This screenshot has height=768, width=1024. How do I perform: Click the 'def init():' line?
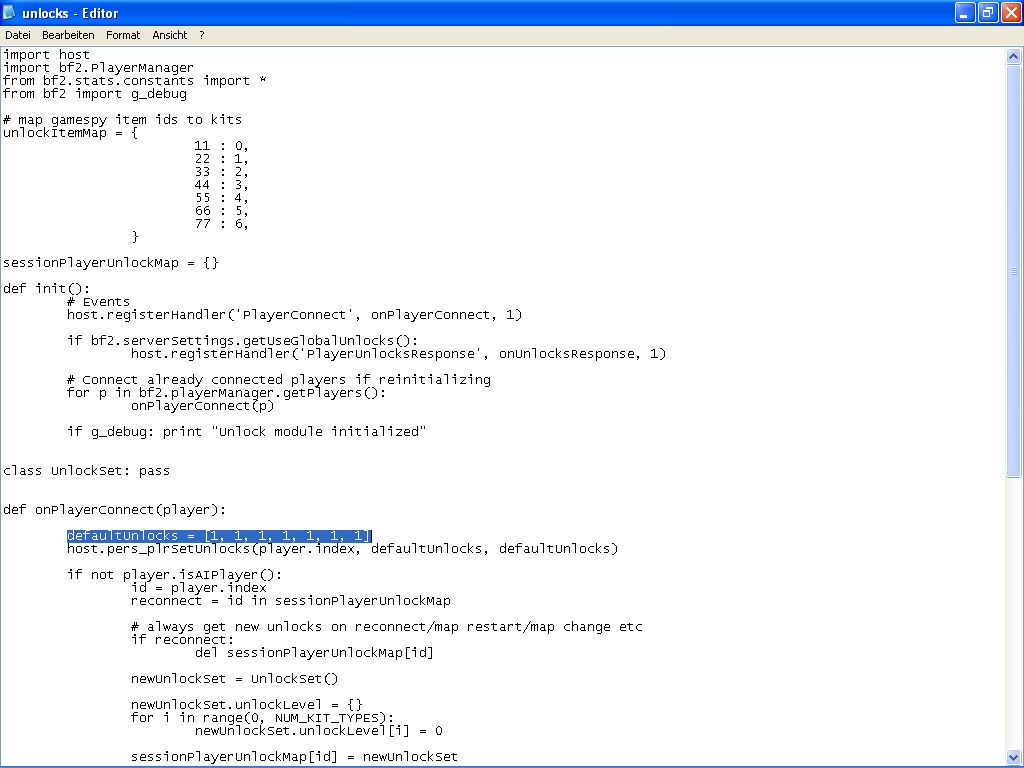point(46,289)
